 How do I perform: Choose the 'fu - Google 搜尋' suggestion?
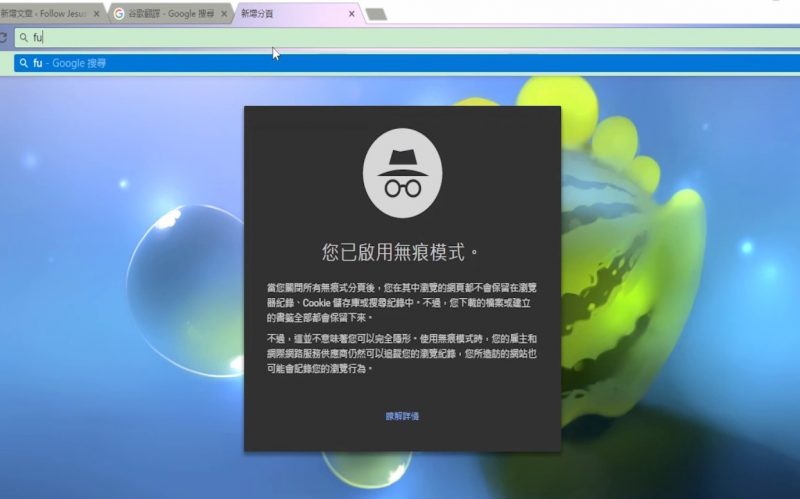coord(70,63)
